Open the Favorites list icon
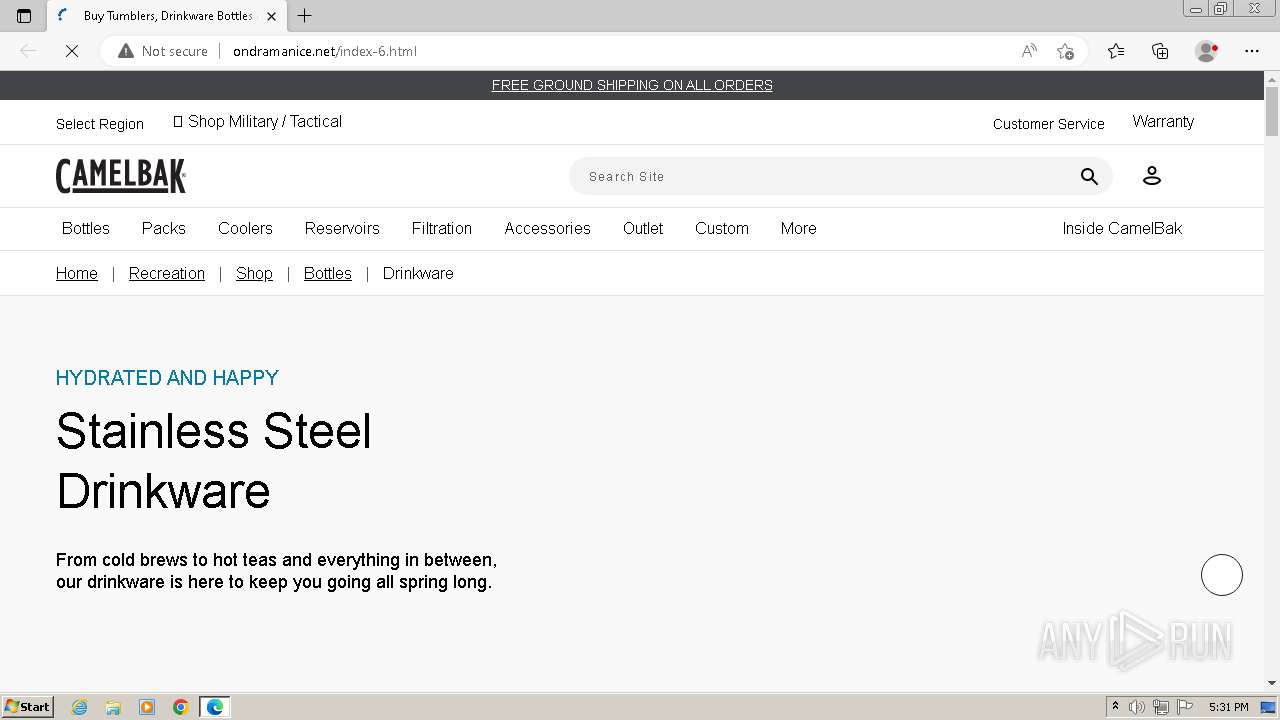1280x720 pixels. click(1116, 51)
